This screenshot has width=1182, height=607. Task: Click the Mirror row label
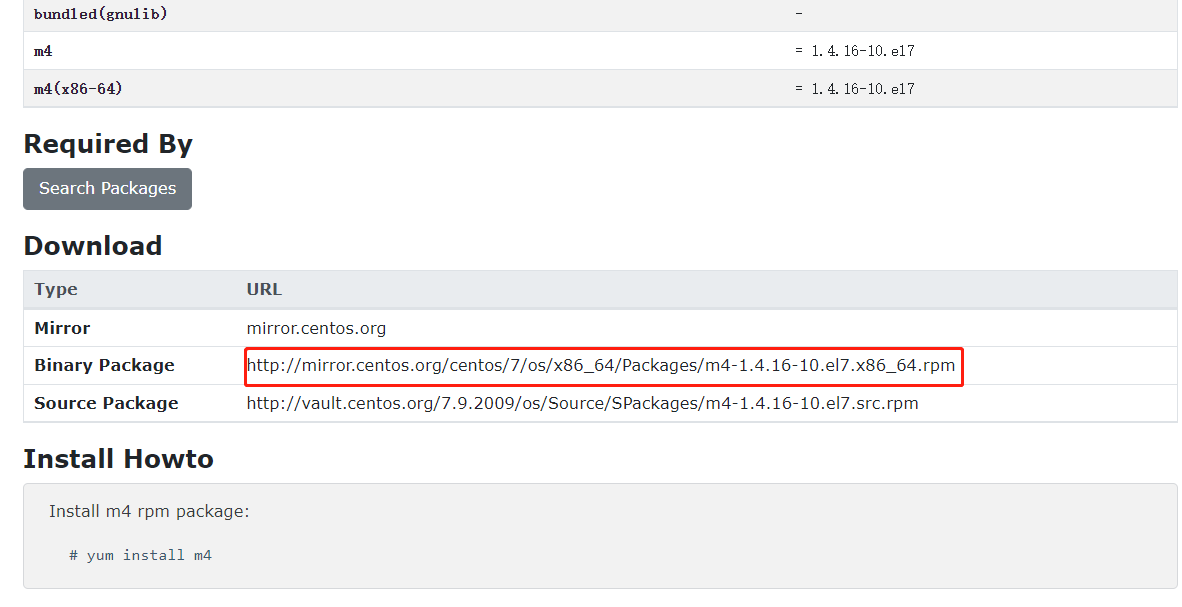click(62, 327)
